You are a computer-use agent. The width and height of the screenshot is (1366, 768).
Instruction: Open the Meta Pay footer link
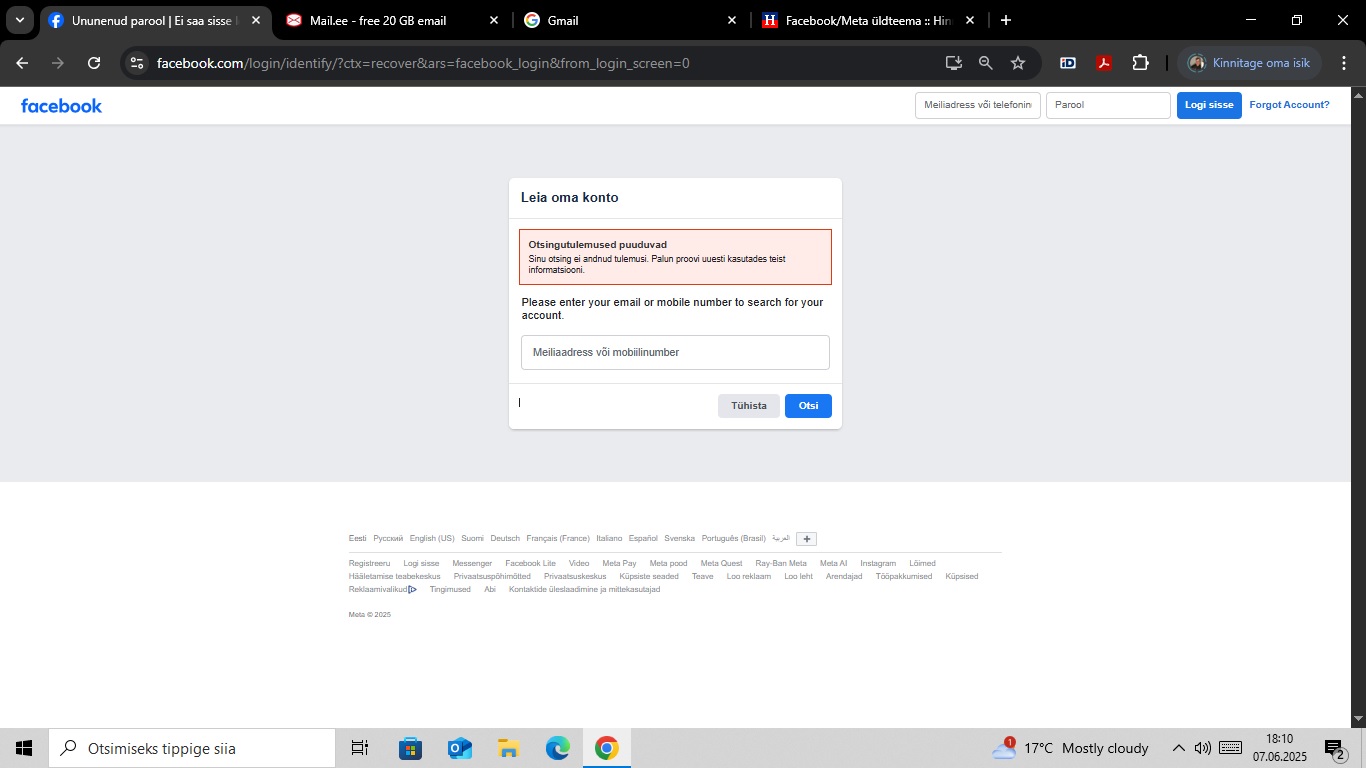click(619, 564)
